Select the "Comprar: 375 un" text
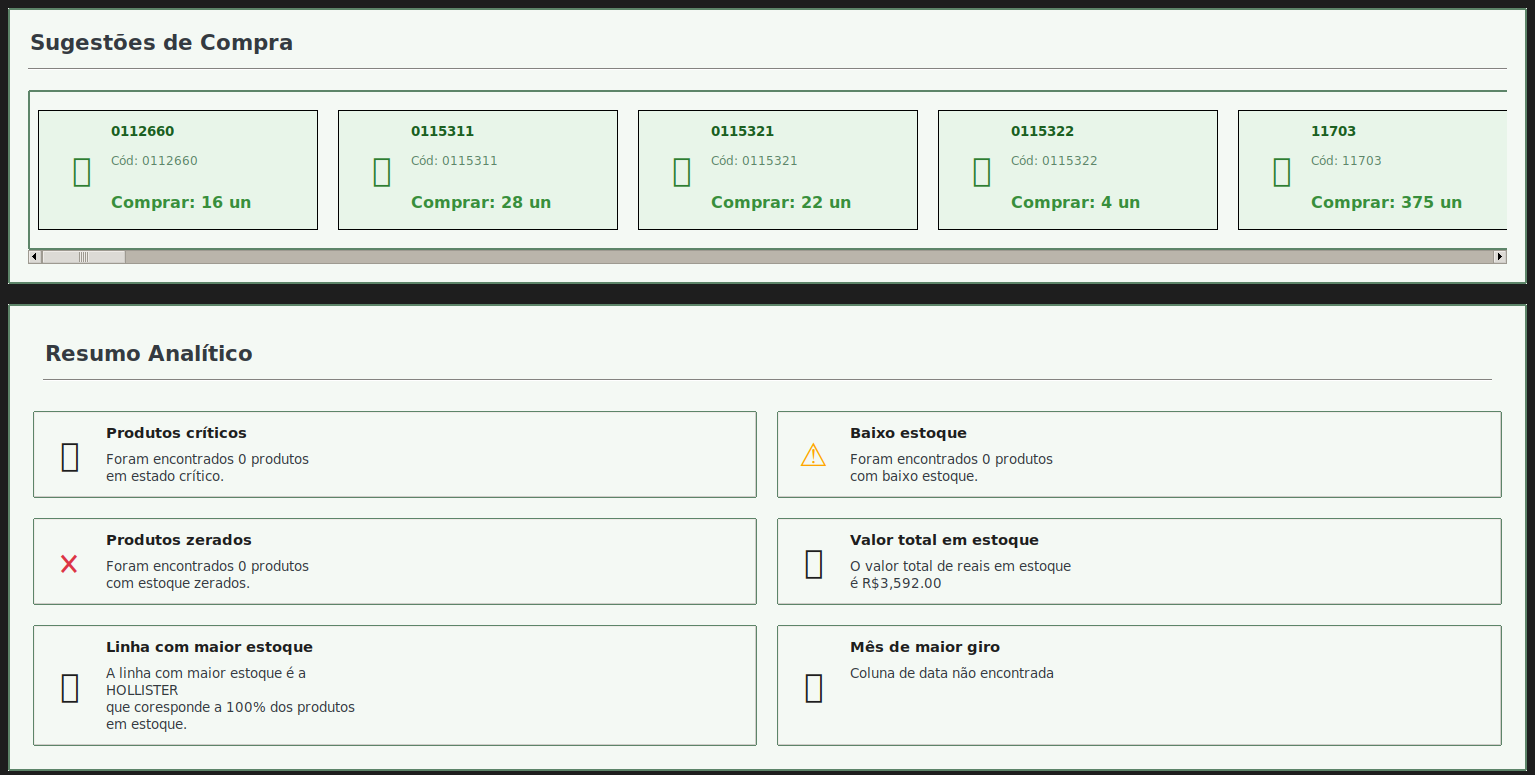Screen dimensions: 1535x775 pos(1386,203)
